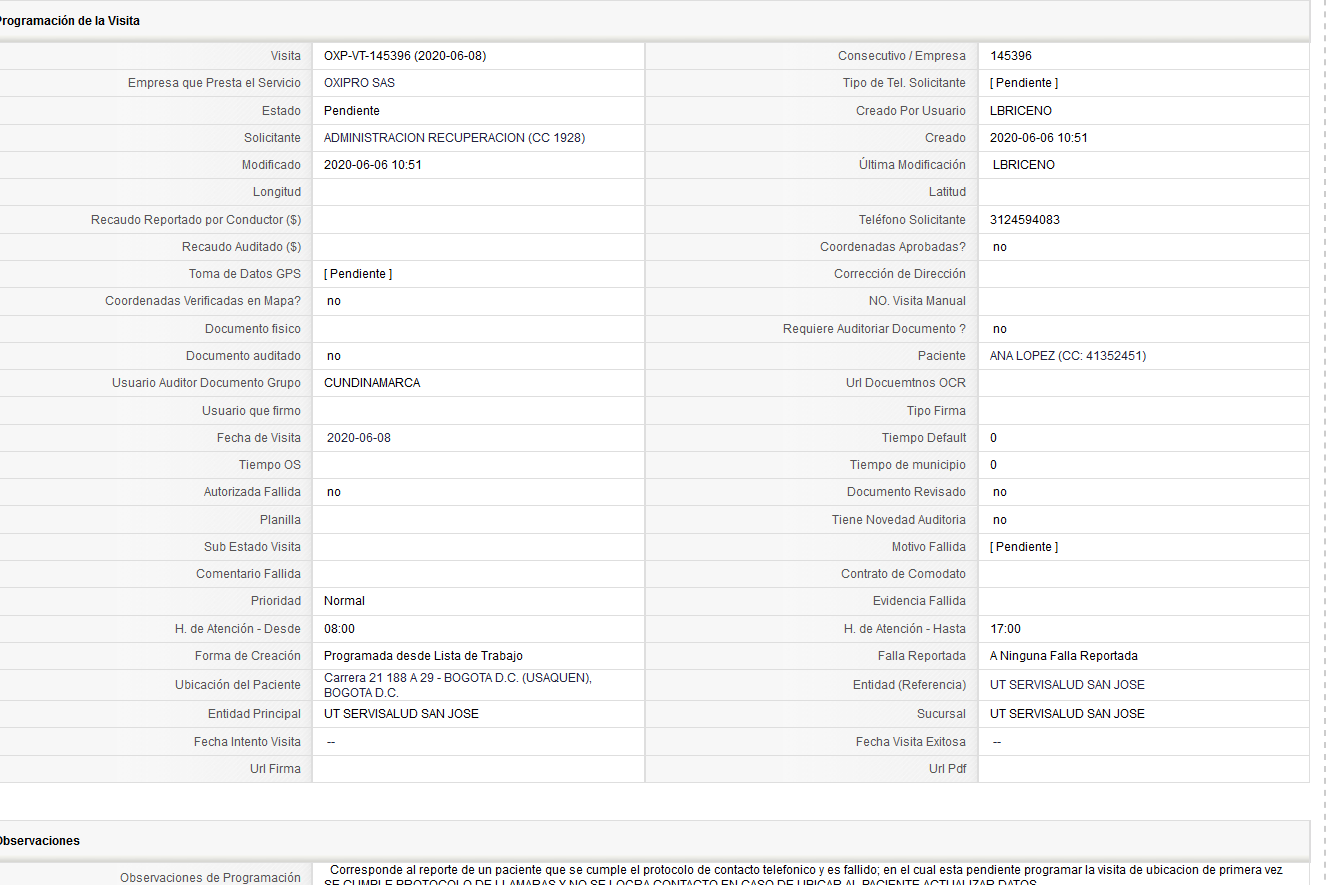
Task: Click Toma de Datos GPS [ Pendiente ] value
Action: point(358,274)
